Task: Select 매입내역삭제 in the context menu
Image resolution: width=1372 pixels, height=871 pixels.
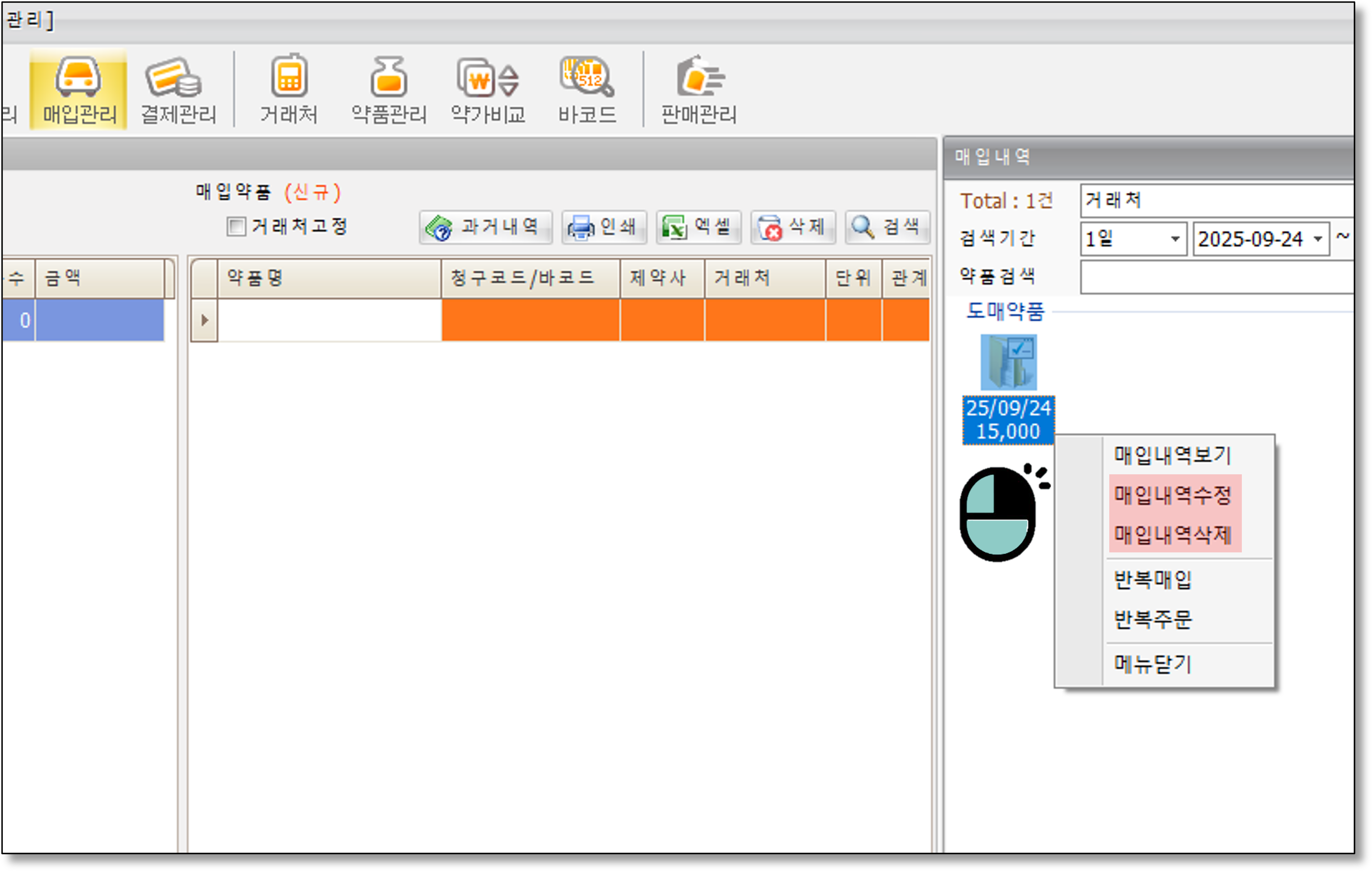Action: [1172, 535]
